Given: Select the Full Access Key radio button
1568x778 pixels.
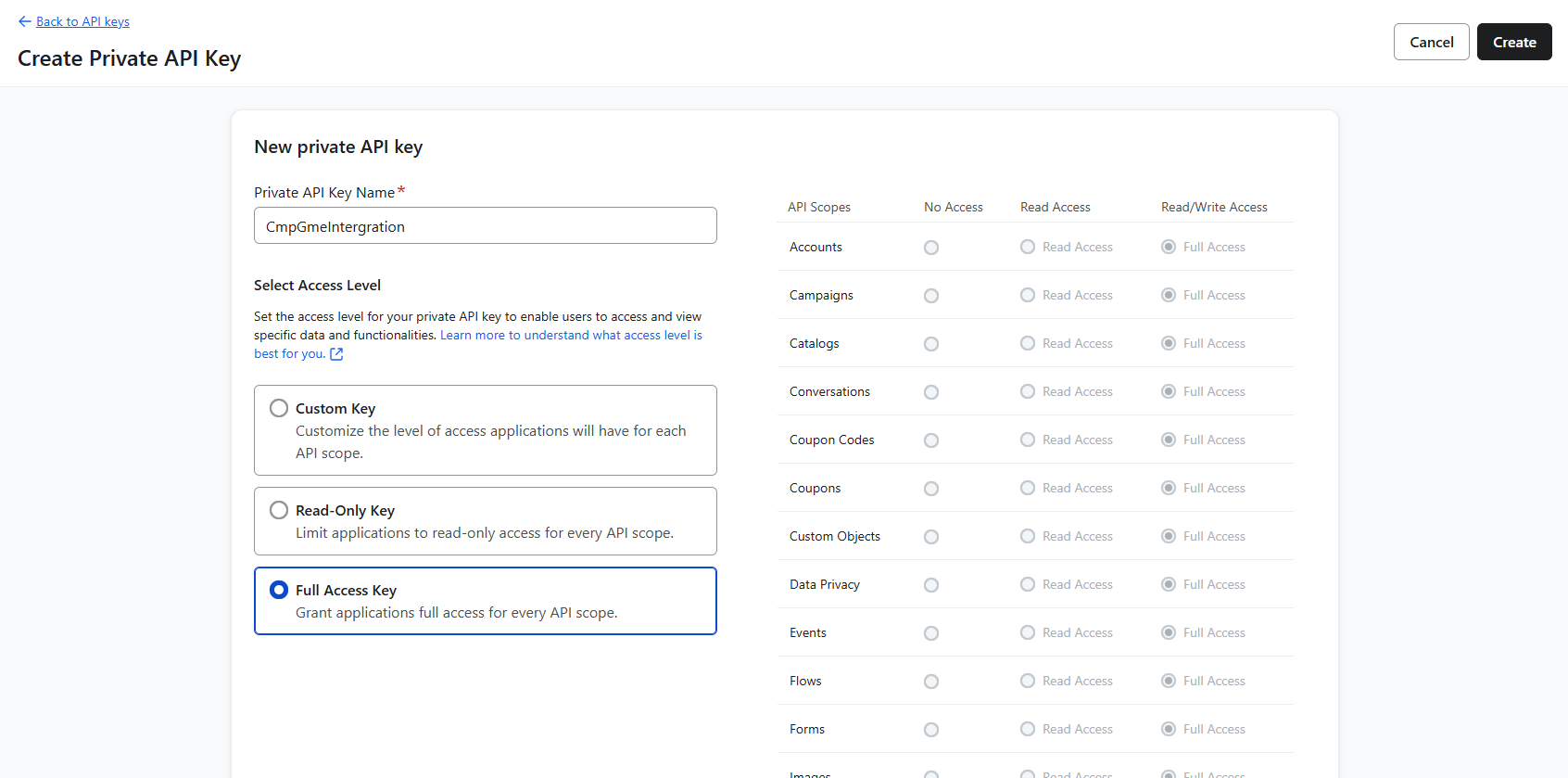Looking at the screenshot, I should click(279, 590).
